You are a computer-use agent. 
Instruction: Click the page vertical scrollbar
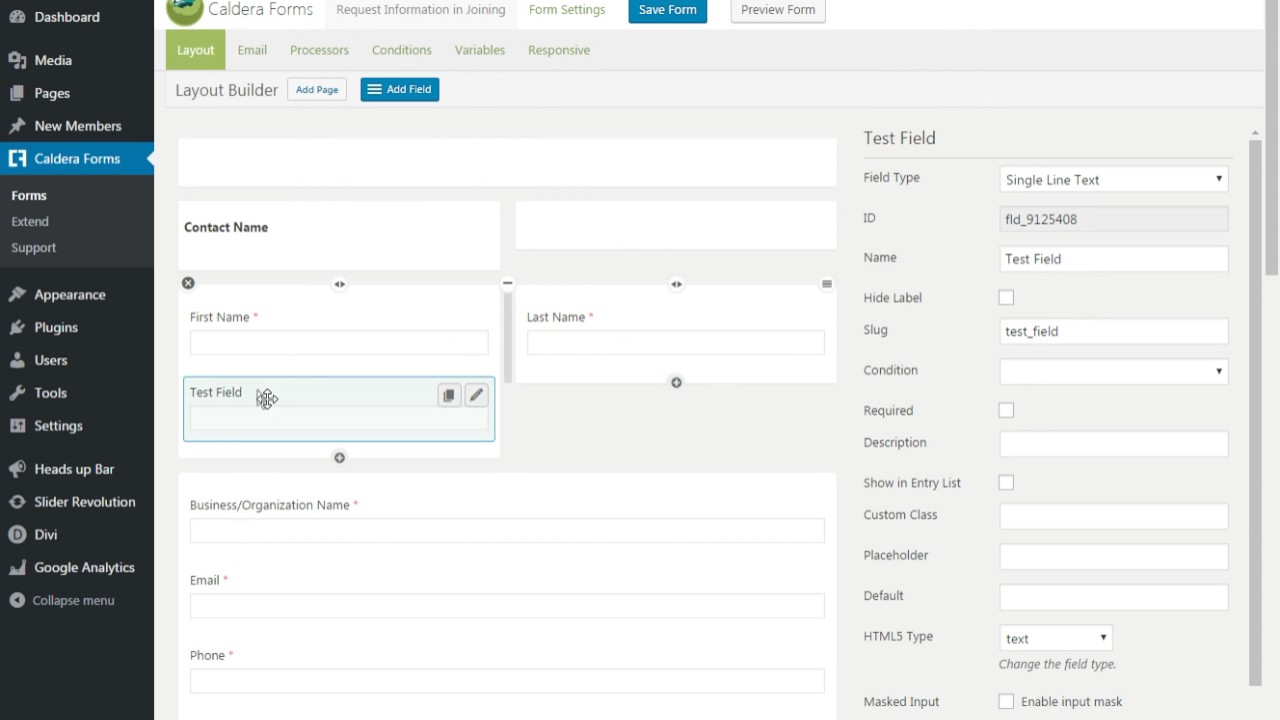point(1271,140)
